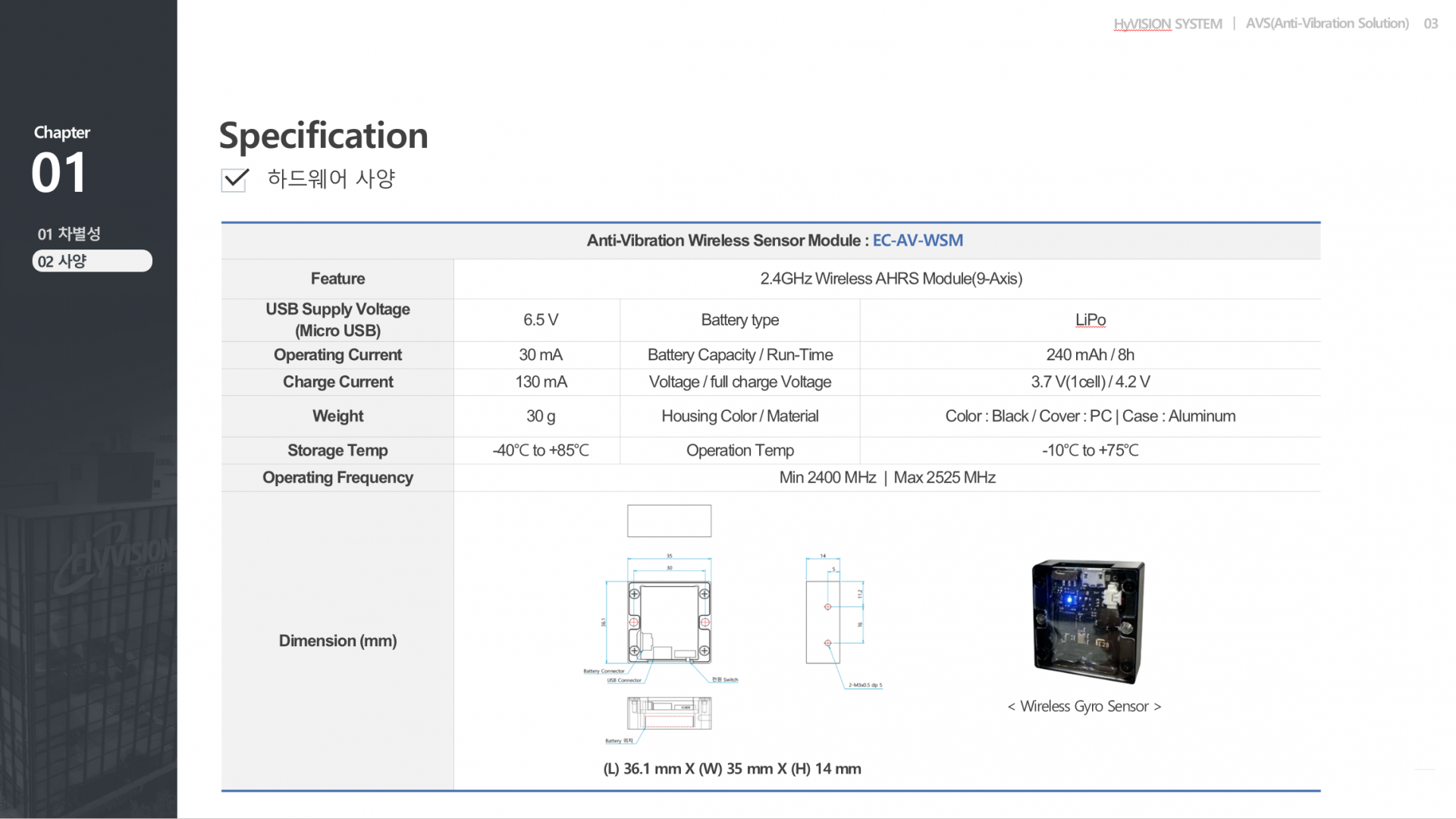Click the Specification heading
The image size is (1456, 819).
coord(324,136)
